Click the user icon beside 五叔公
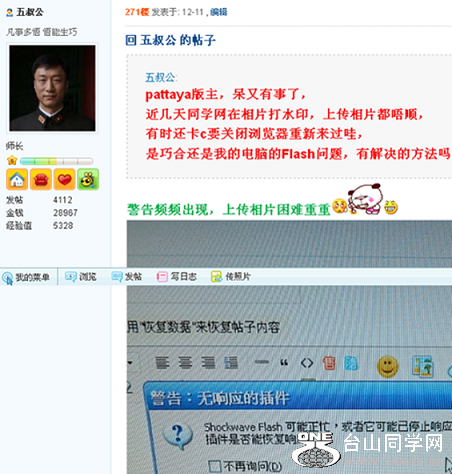452x474 pixels. [x=10, y=13]
